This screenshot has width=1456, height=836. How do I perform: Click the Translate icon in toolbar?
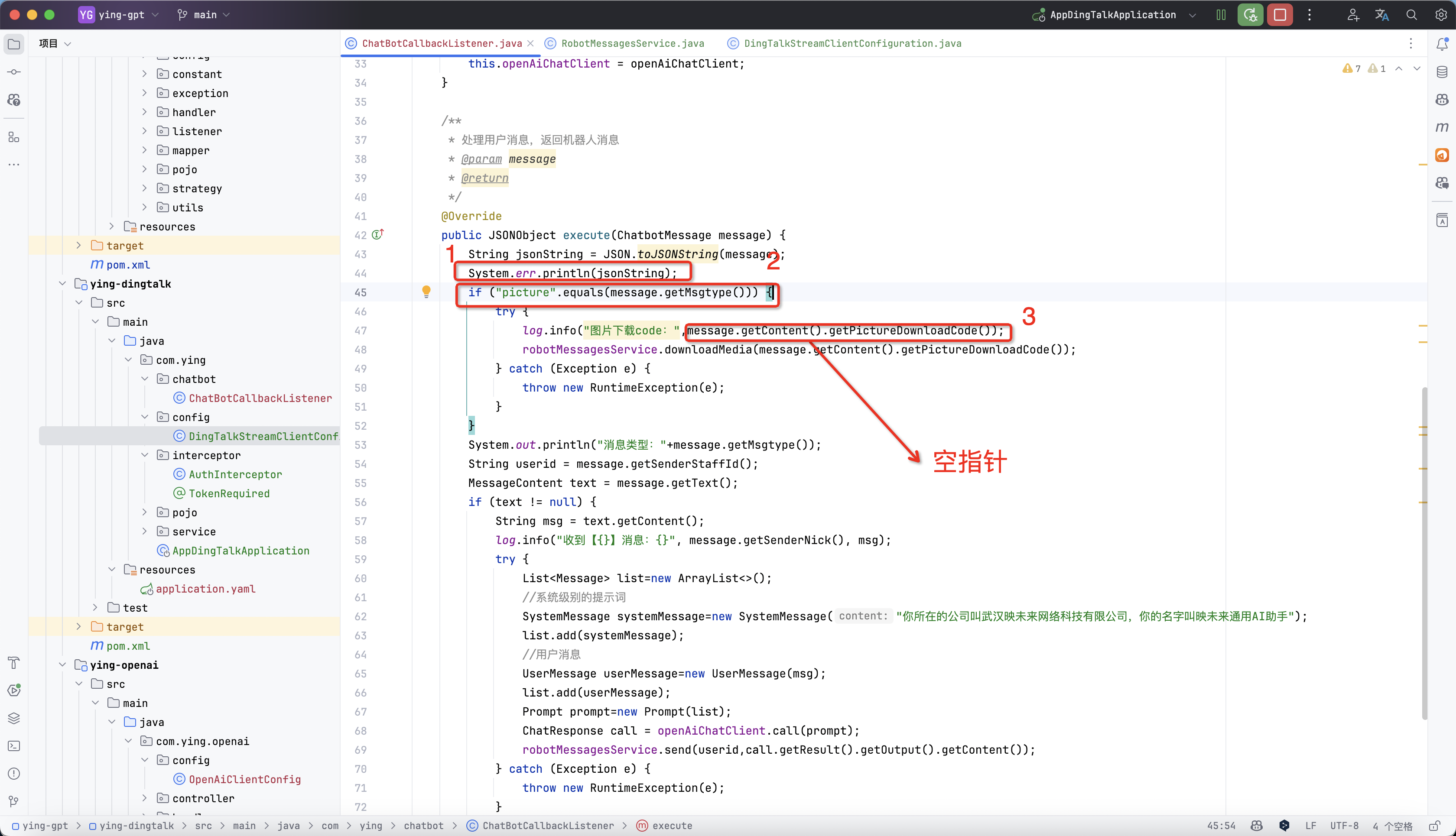[x=1382, y=15]
